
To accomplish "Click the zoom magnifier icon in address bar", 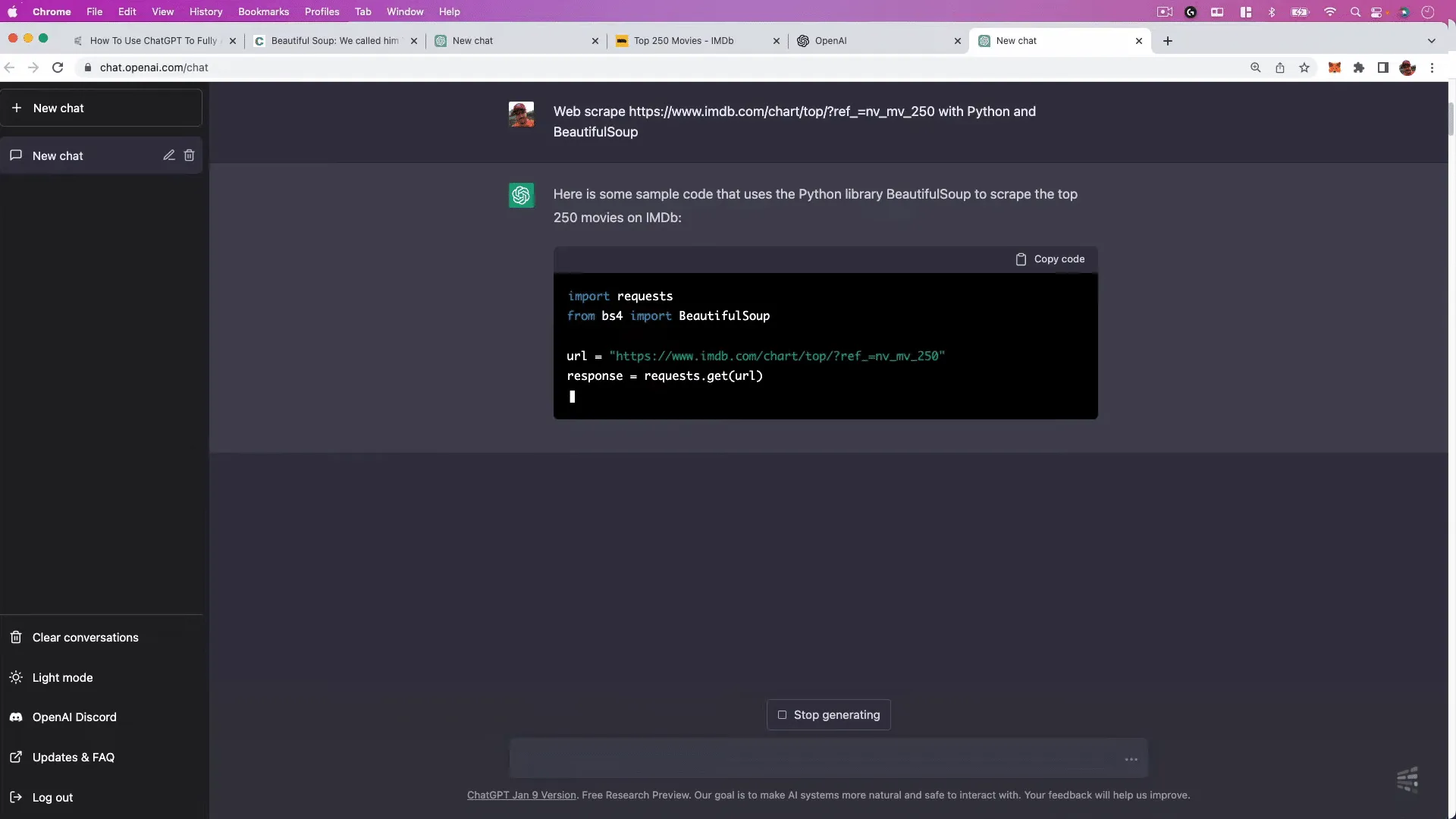I will tap(1256, 67).
